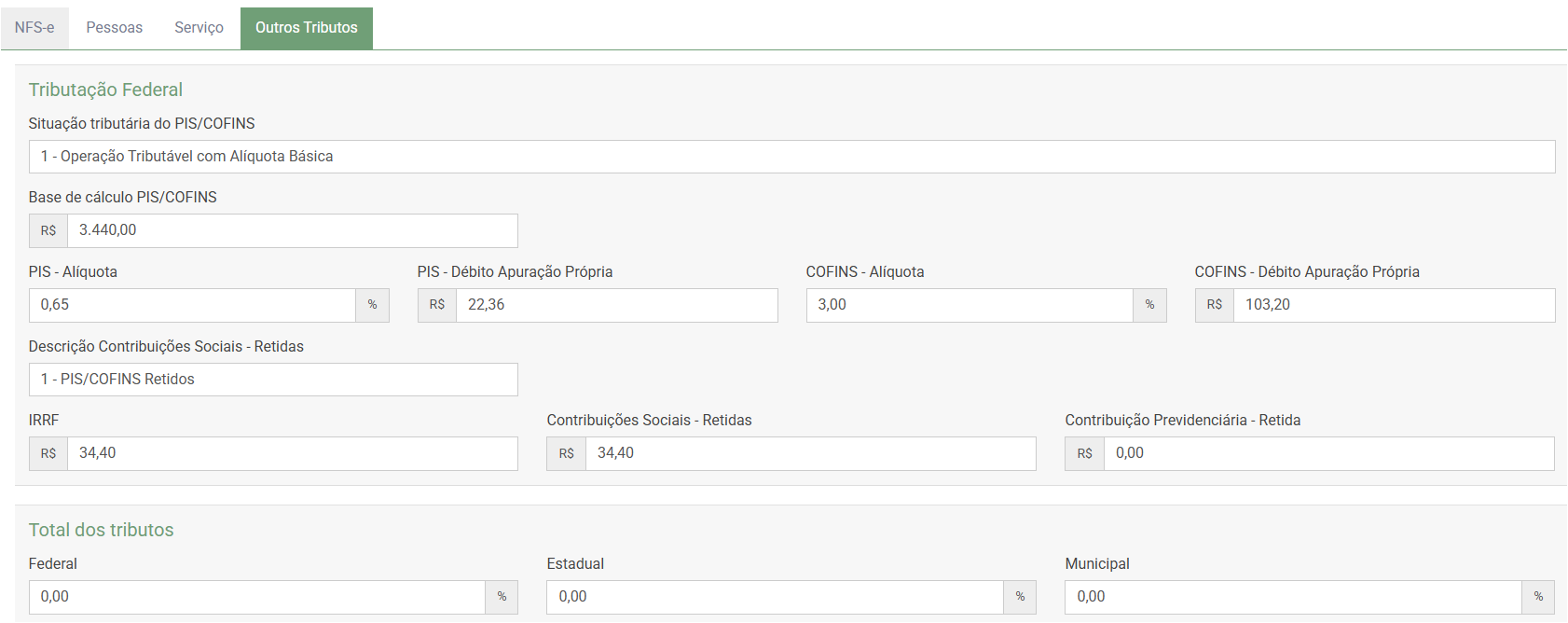Screen dimensions: 1568x623
Task: Expand Descrição Contribuições Sociais Retidas dropdown
Action: click(x=272, y=380)
